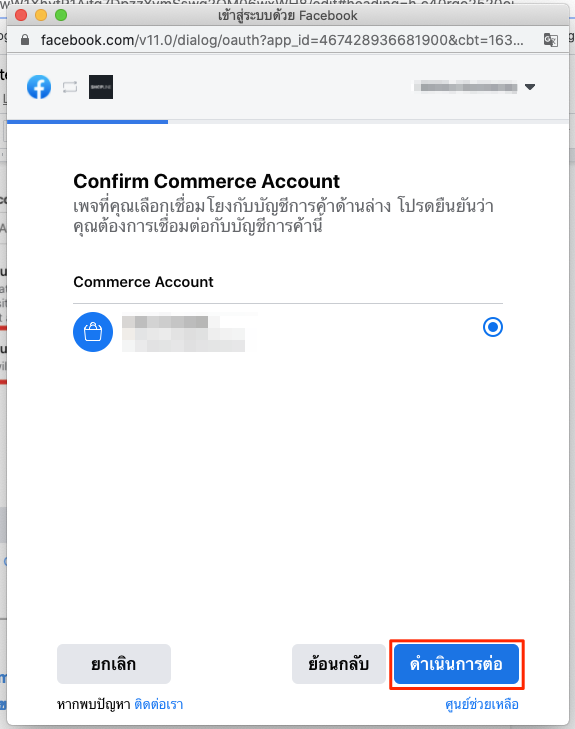575x729 pixels.
Task: Click the Commerce Account section label
Action: (x=143, y=282)
